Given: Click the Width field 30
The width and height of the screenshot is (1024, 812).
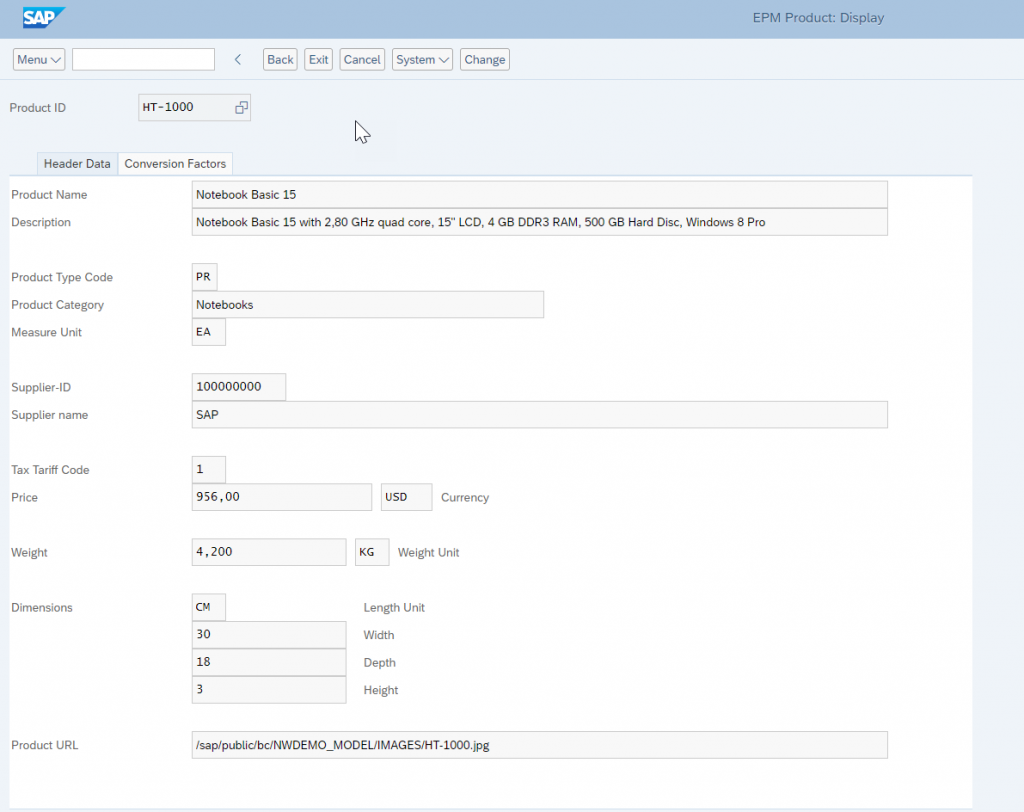Looking at the screenshot, I should (268, 634).
